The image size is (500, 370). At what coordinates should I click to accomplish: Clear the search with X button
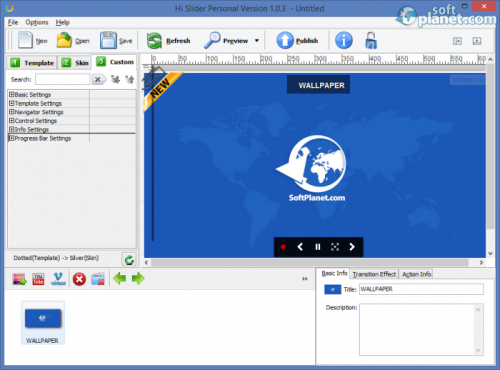[x=98, y=79]
